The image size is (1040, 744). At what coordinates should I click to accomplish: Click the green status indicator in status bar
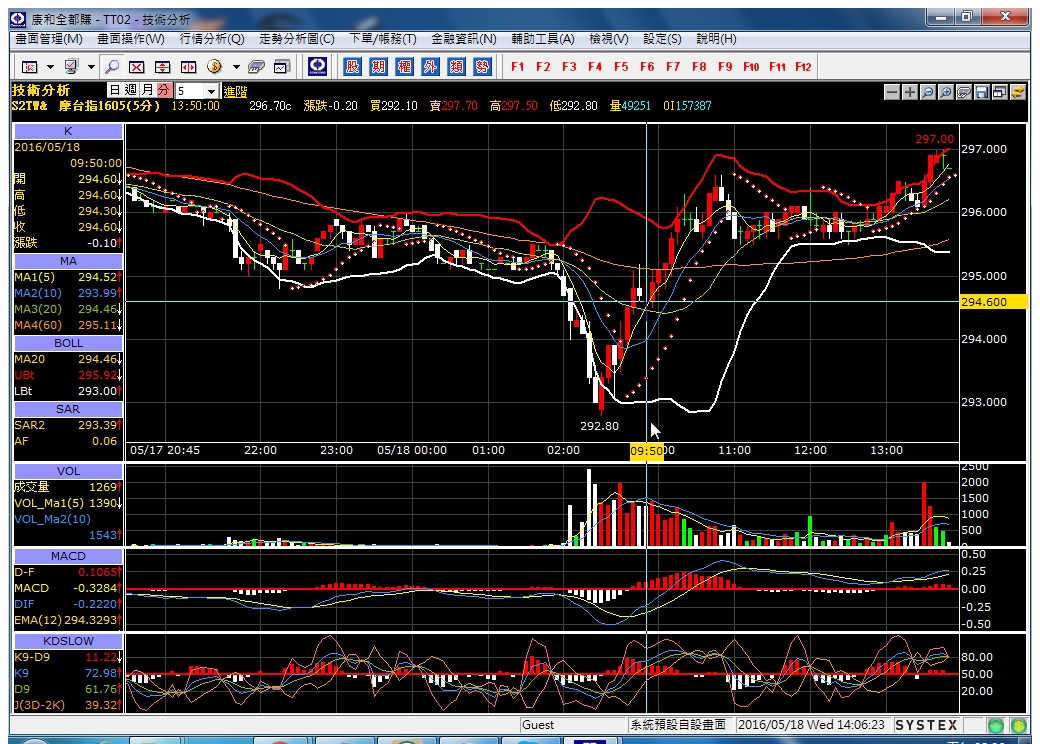tap(996, 725)
